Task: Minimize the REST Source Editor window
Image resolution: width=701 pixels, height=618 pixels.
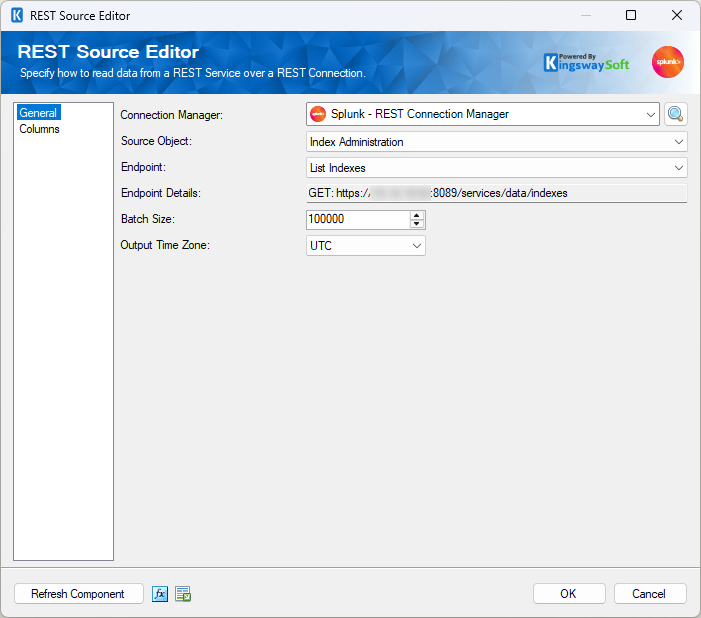Action: [586, 15]
